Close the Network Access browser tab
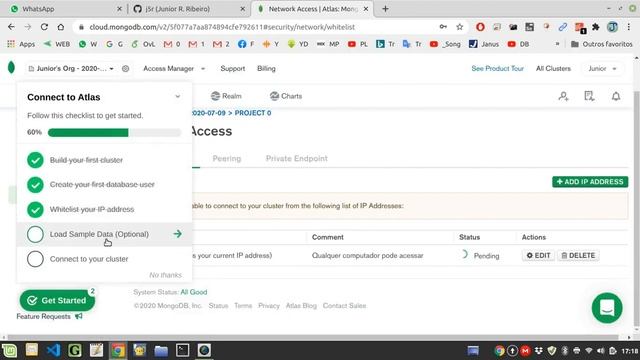This screenshot has height=360, width=640. (x=366, y=9)
